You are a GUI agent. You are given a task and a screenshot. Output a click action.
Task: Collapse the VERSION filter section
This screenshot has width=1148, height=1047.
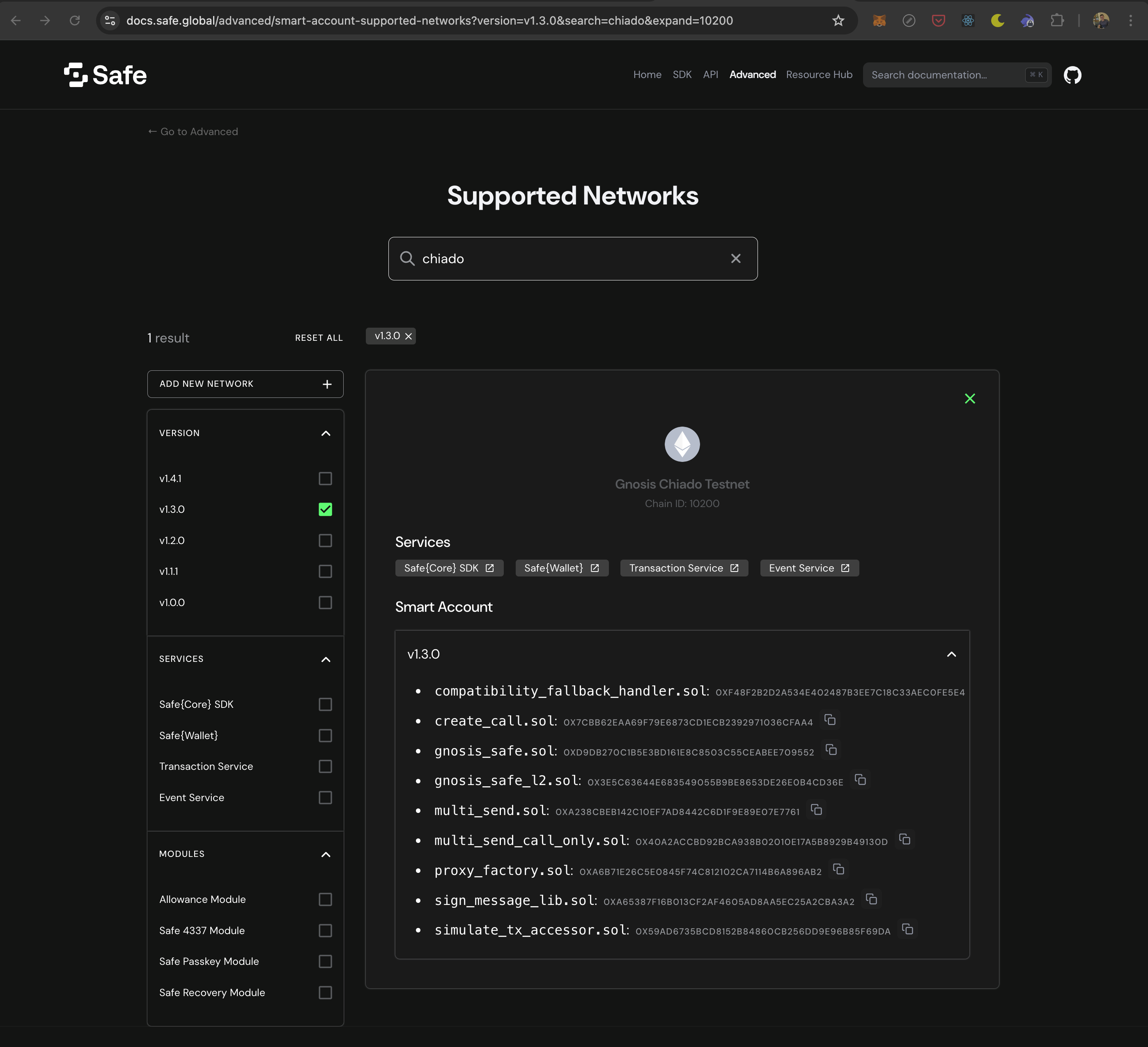[326, 432]
